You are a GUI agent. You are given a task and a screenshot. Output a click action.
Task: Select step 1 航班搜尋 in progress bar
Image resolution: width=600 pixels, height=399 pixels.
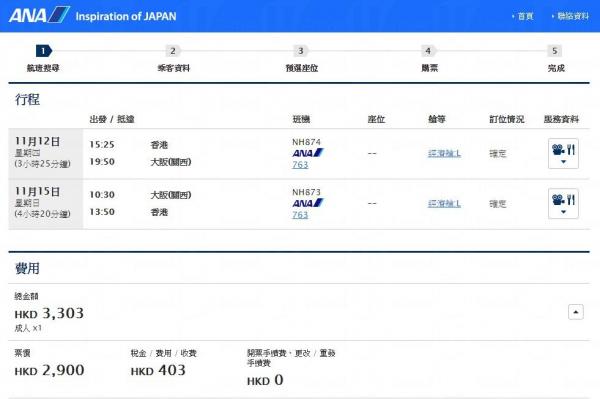coord(43,59)
